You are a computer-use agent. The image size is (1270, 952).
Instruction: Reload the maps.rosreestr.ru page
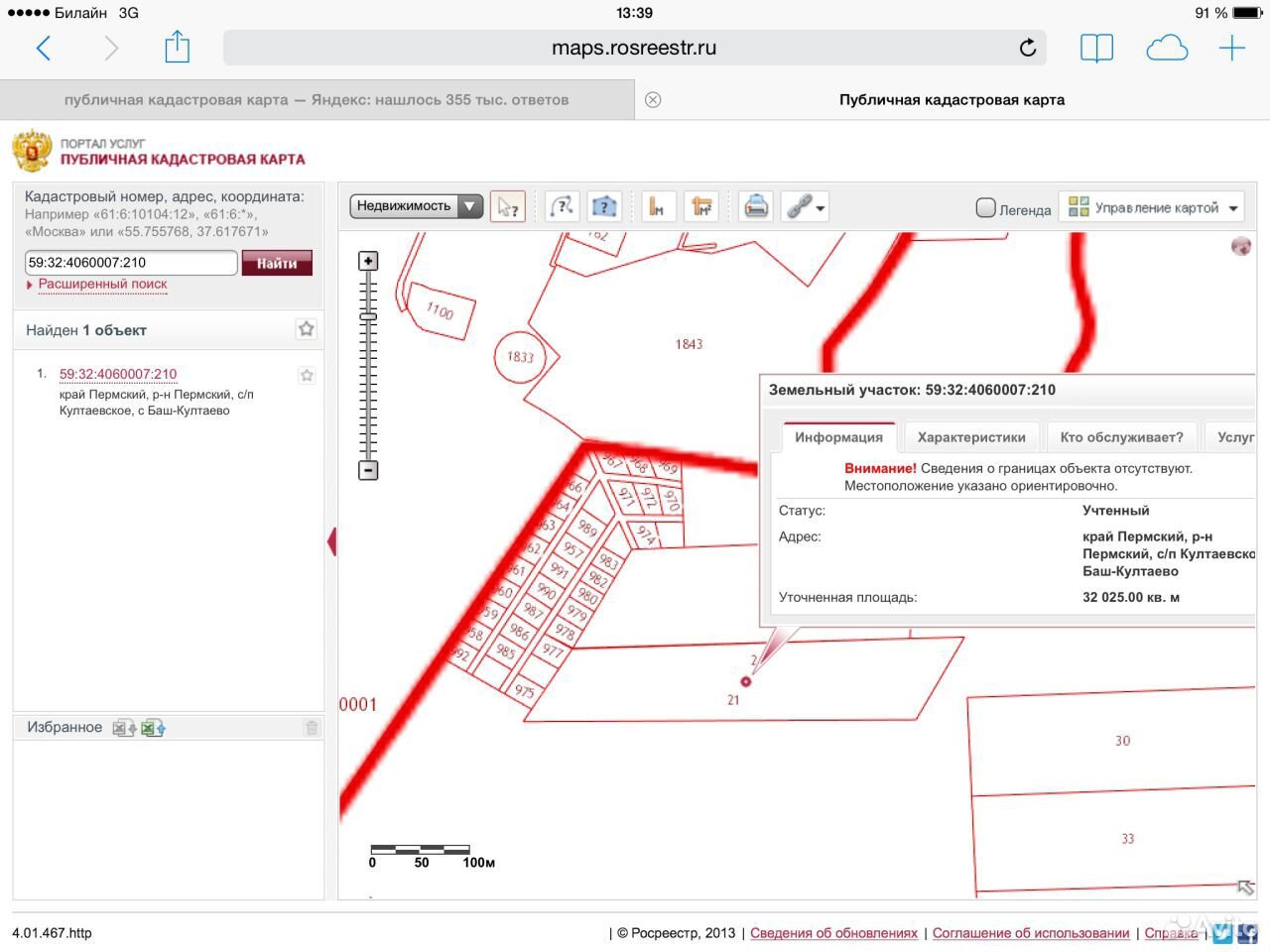pos(1028,48)
